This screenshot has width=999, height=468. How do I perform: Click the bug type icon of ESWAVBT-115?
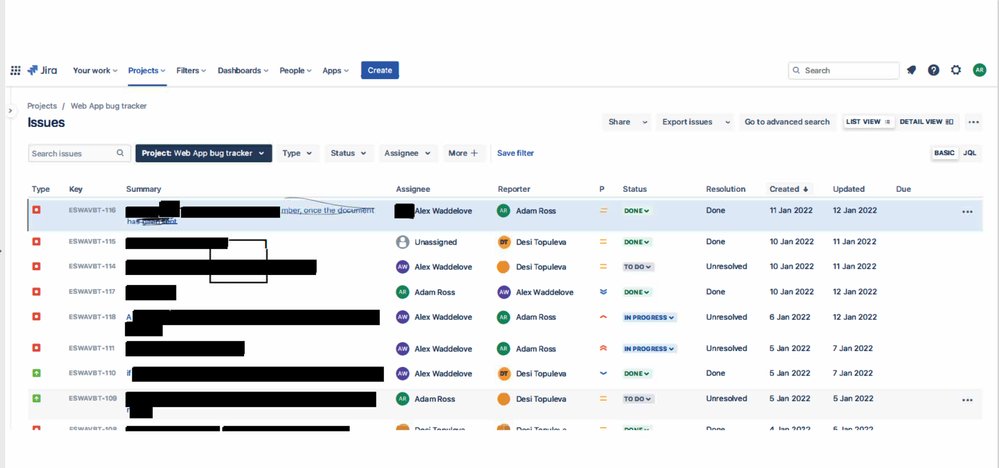point(36,241)
